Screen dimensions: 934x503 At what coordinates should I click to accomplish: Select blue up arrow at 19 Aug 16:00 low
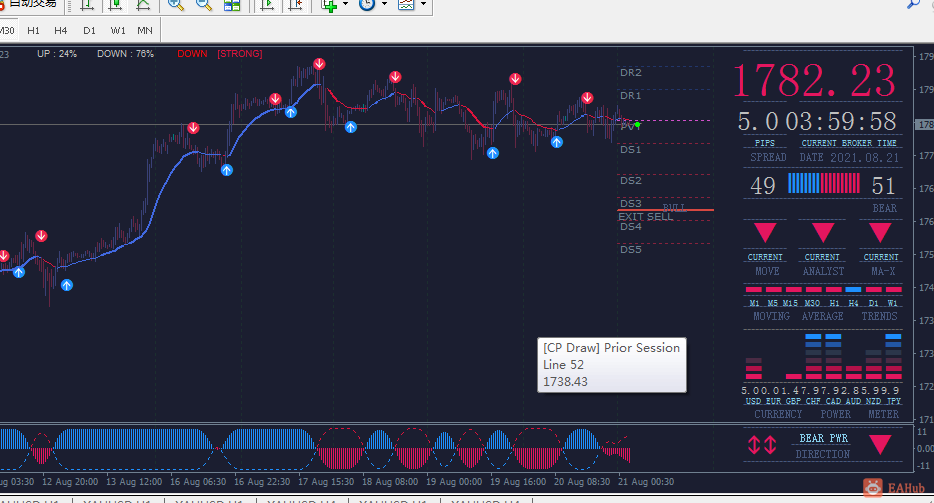[x=493, y=153]
